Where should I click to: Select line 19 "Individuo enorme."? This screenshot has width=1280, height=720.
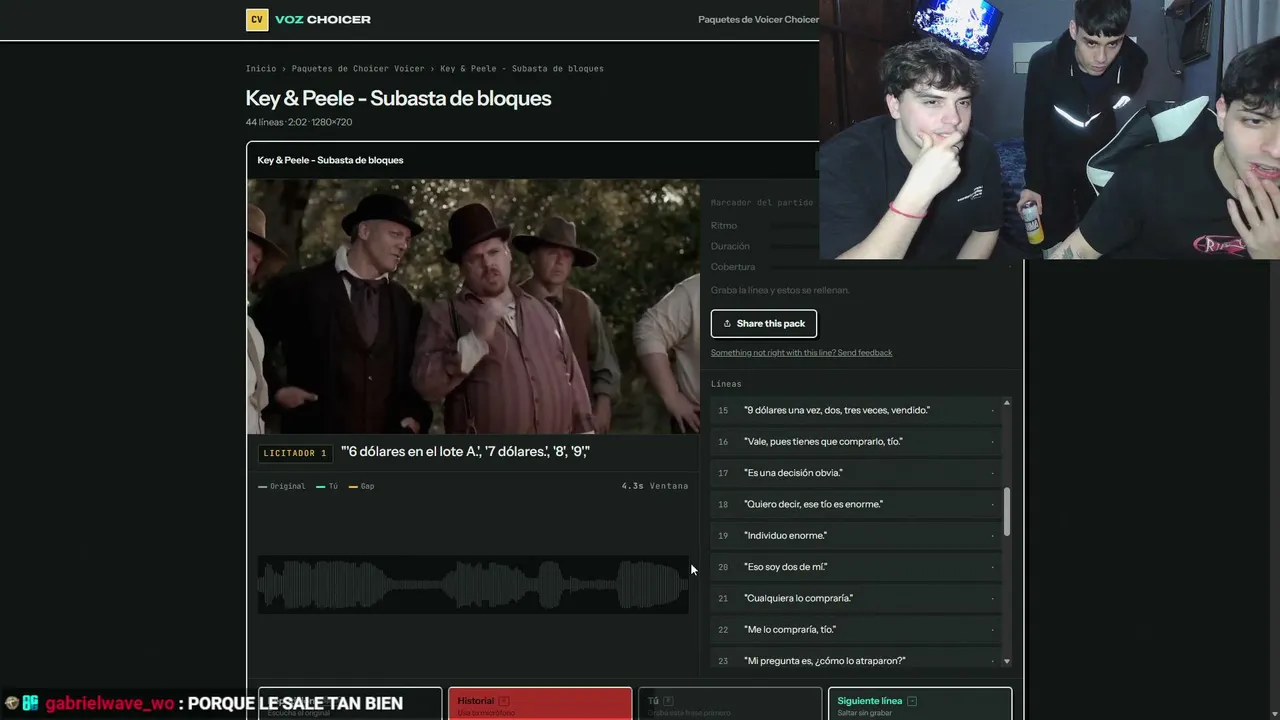(856, 536)
